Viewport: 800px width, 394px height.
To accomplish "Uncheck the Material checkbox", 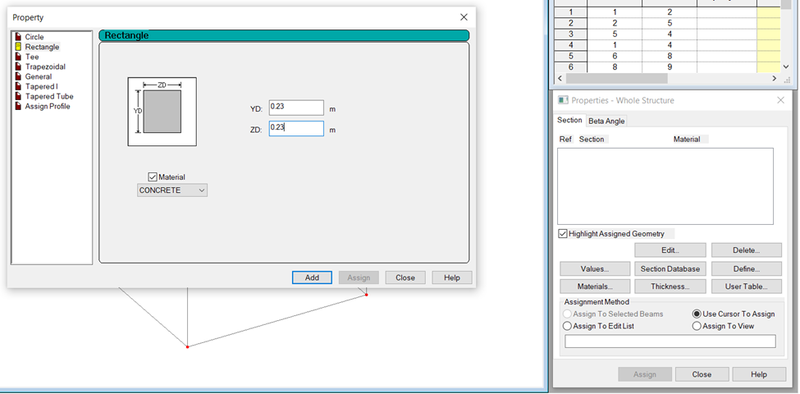I will click(x=152, y=177).
